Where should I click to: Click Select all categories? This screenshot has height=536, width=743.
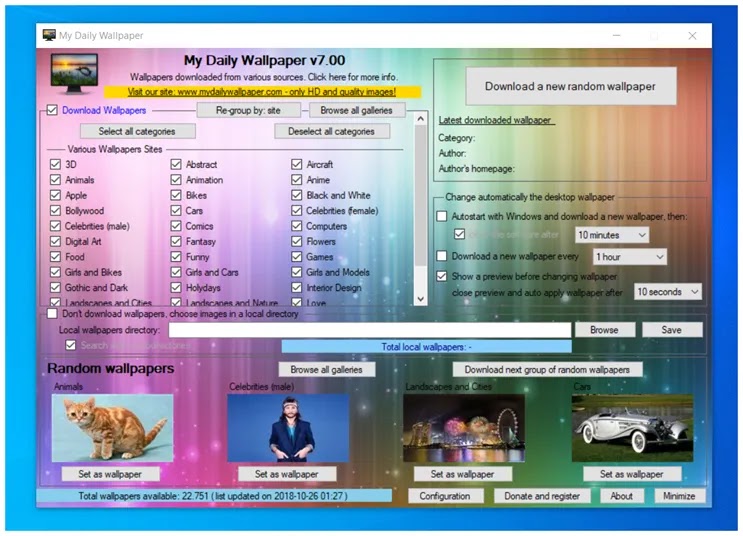(x=137, y=131)
